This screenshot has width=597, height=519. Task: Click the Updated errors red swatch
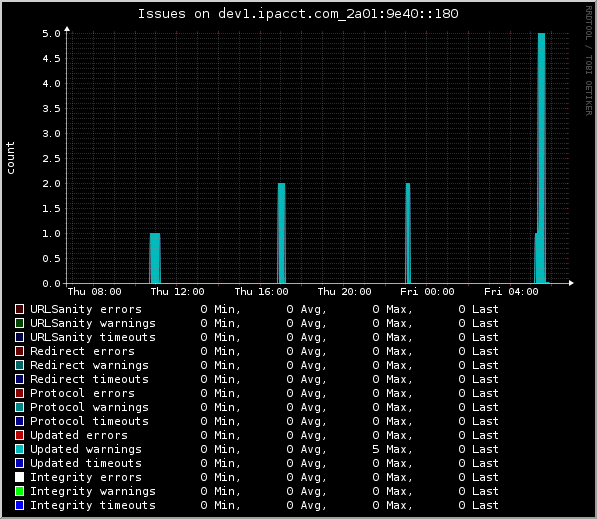pos(19,435)
